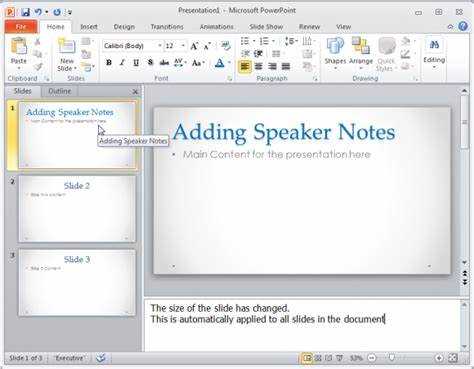
Task: Decrease list indent level
Action: click(x=246, y=53)
